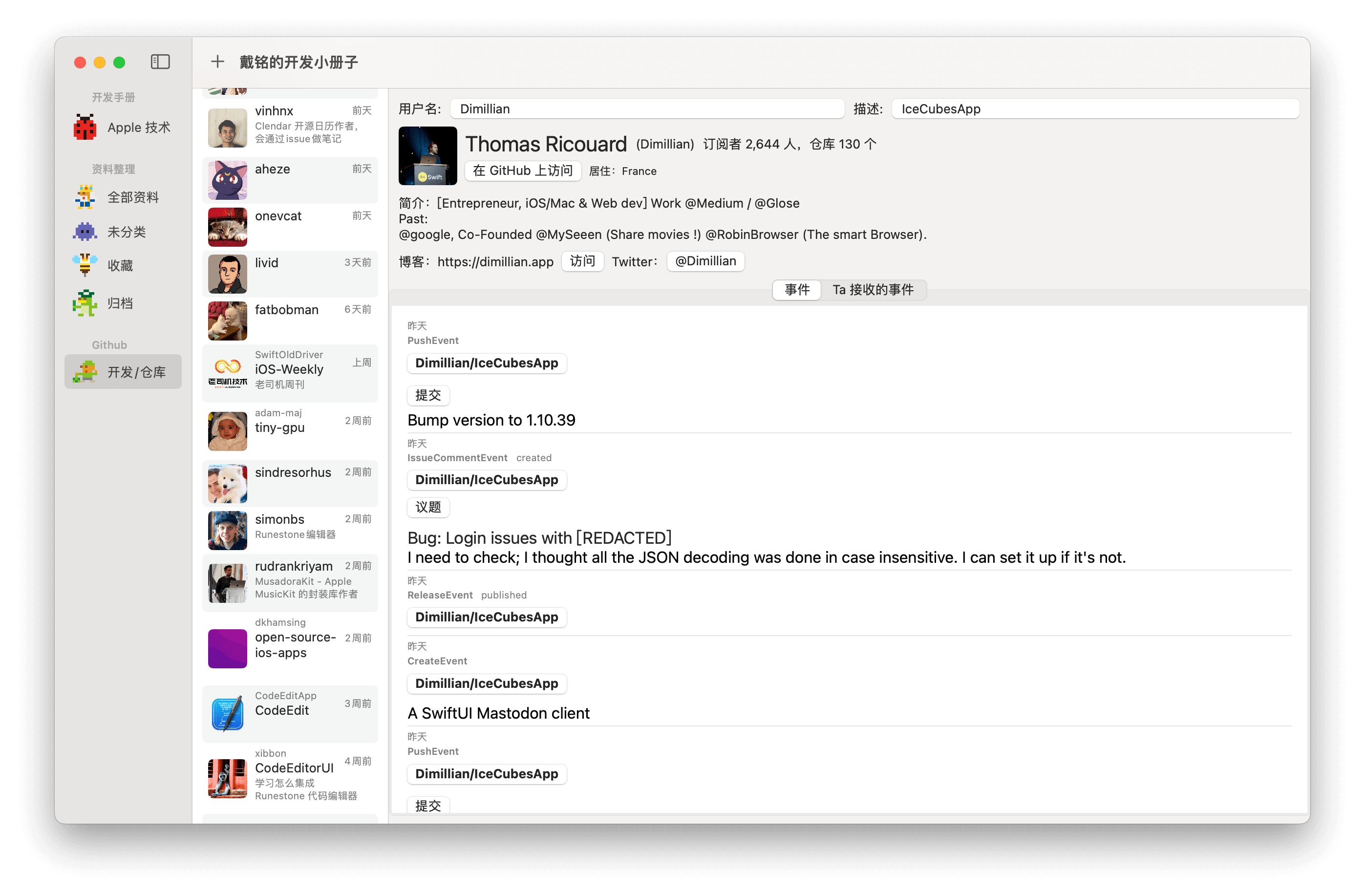The width and height of the screenshot is (1365, 896).
Task: Select 开发/仓库 Link icon
Action: tap(85, 372)
